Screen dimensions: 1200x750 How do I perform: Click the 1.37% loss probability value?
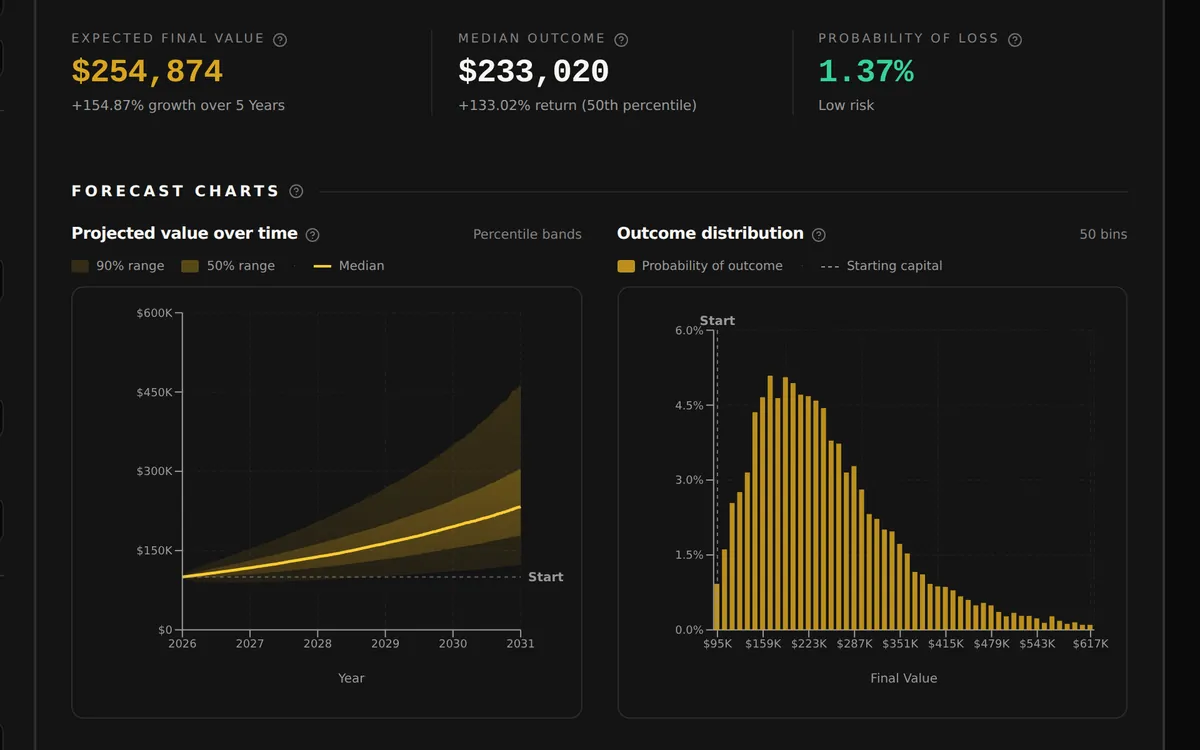tap(866, 72)
